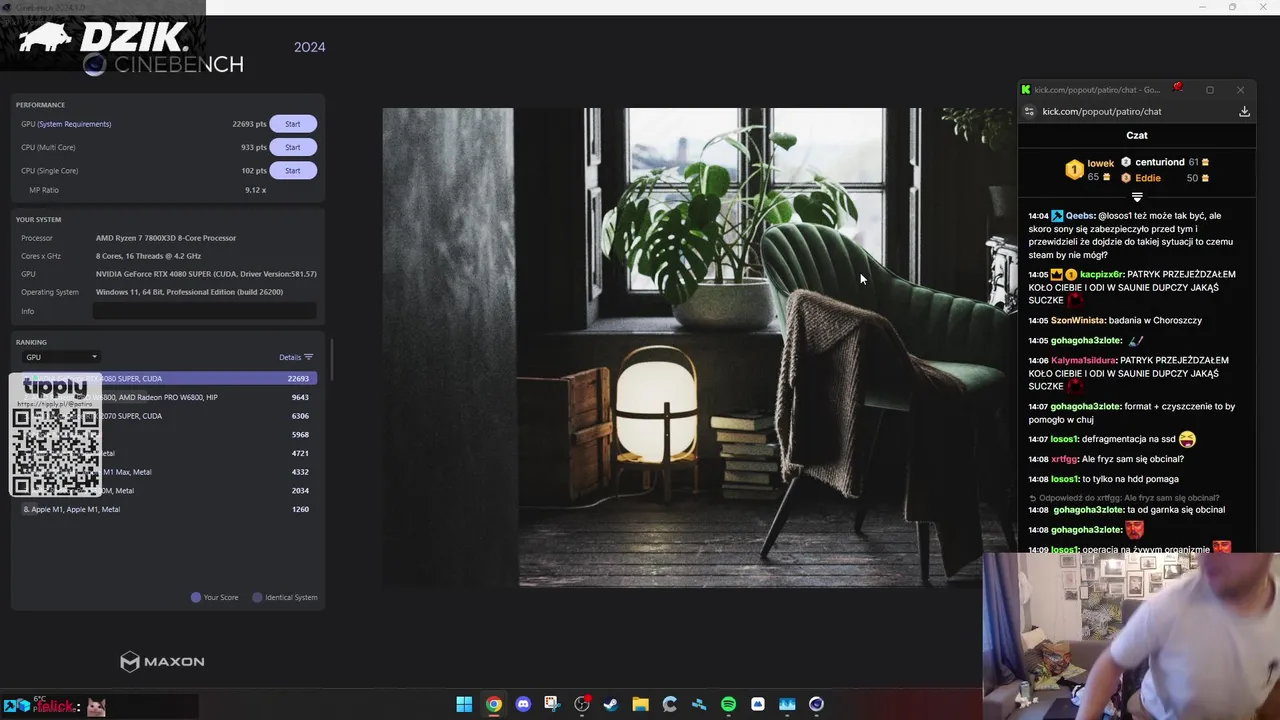This screenshot has width=1280, height=720.
Task: Open Steam from the taskbar
Action: pos(611,704)
